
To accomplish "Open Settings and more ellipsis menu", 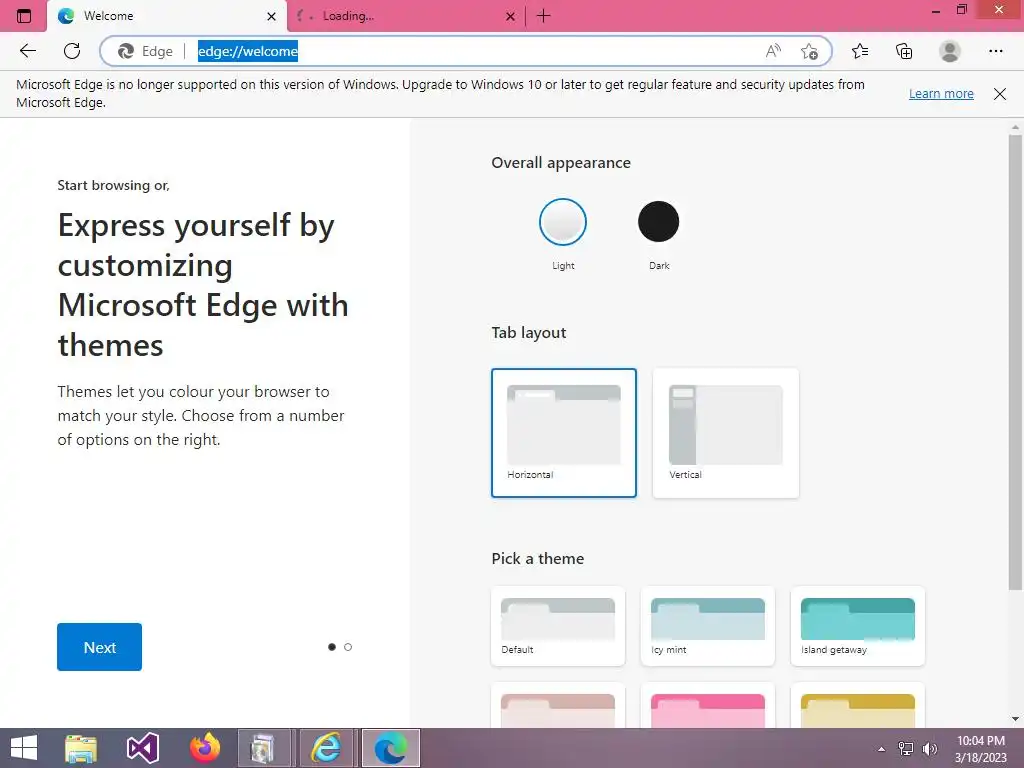I will coord(995,51).
